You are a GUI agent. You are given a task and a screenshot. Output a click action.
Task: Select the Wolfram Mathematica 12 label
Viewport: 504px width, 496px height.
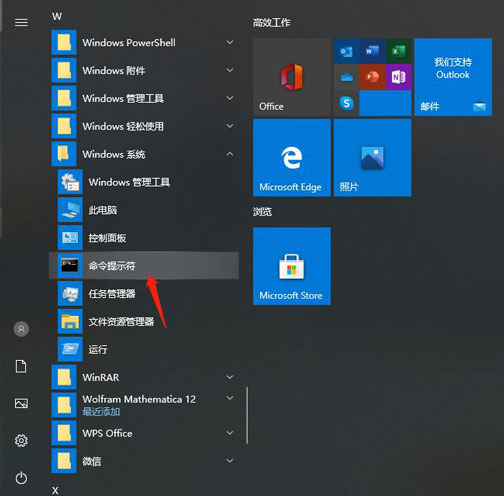coord(139,399)
